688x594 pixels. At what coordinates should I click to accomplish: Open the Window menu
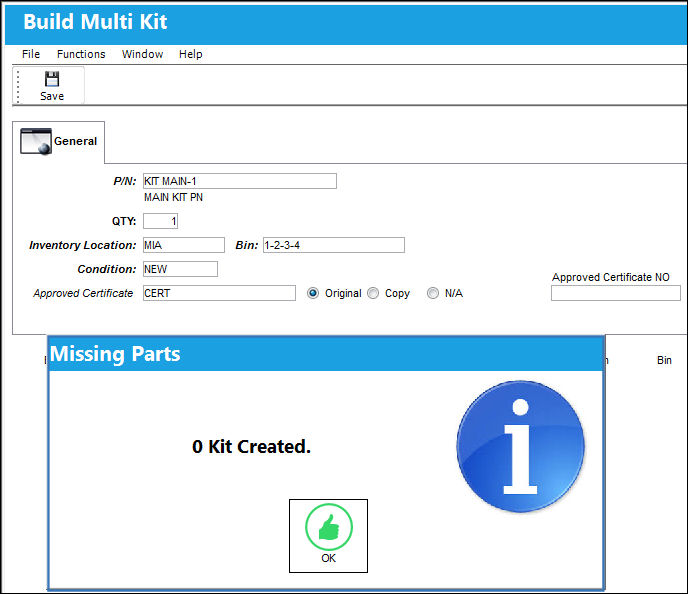[142, 54]
